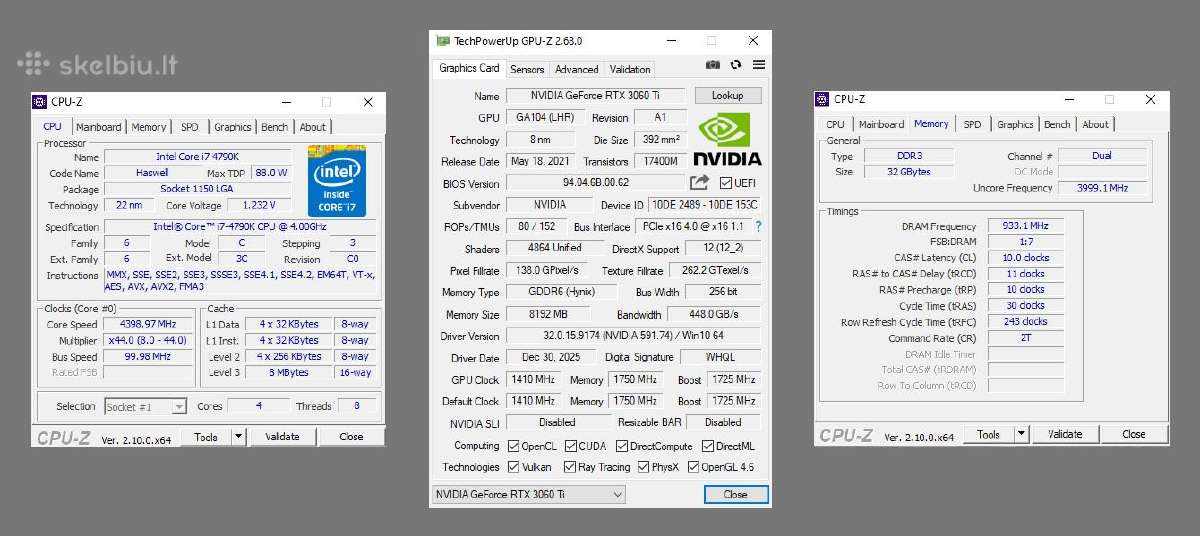Click Close in the CPU-Z window with DRAM Frequency
The width and height of the screenshot is (1200, 536).
click(1134, 434)
